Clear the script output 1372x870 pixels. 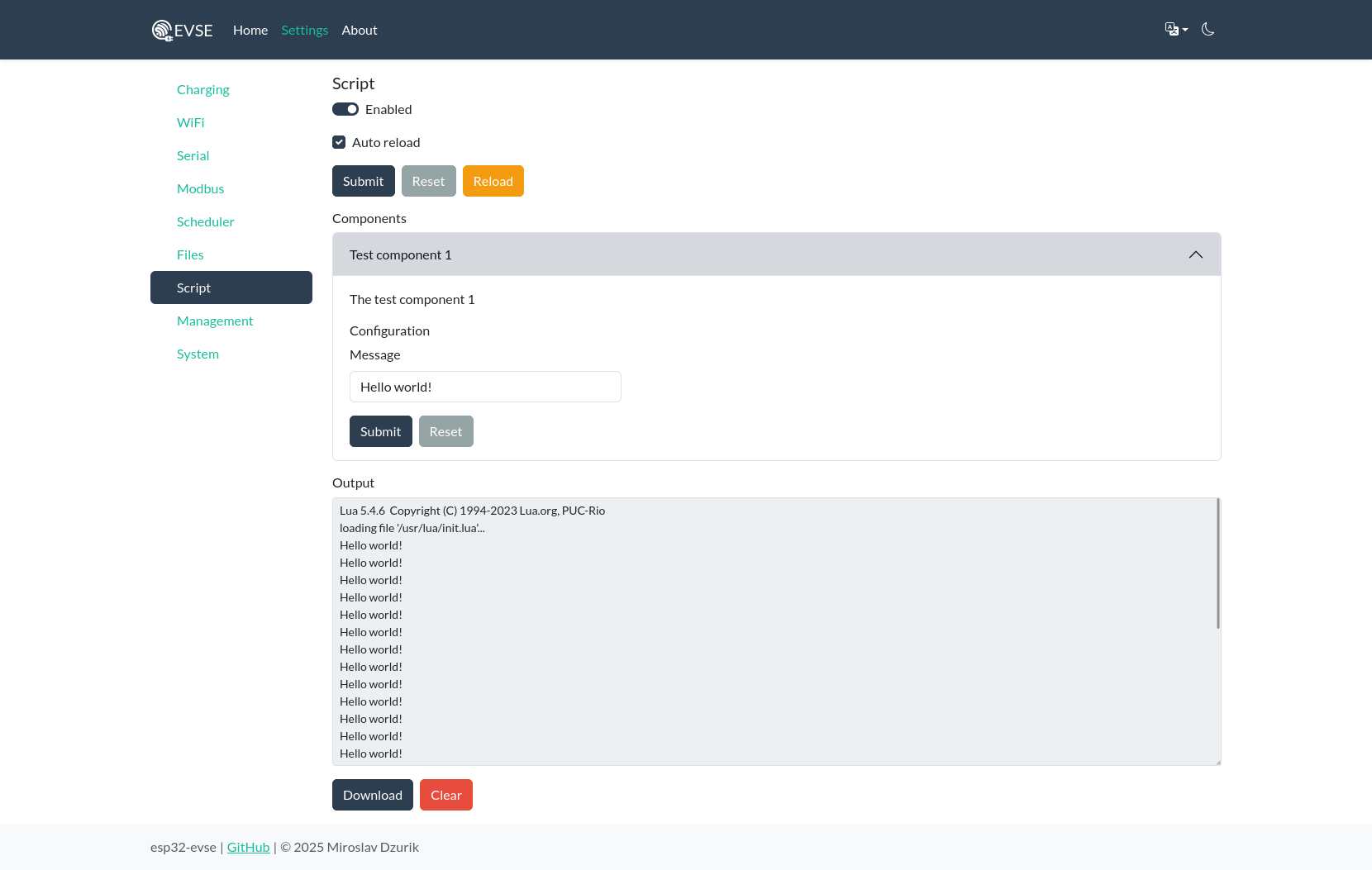[446, 795]
